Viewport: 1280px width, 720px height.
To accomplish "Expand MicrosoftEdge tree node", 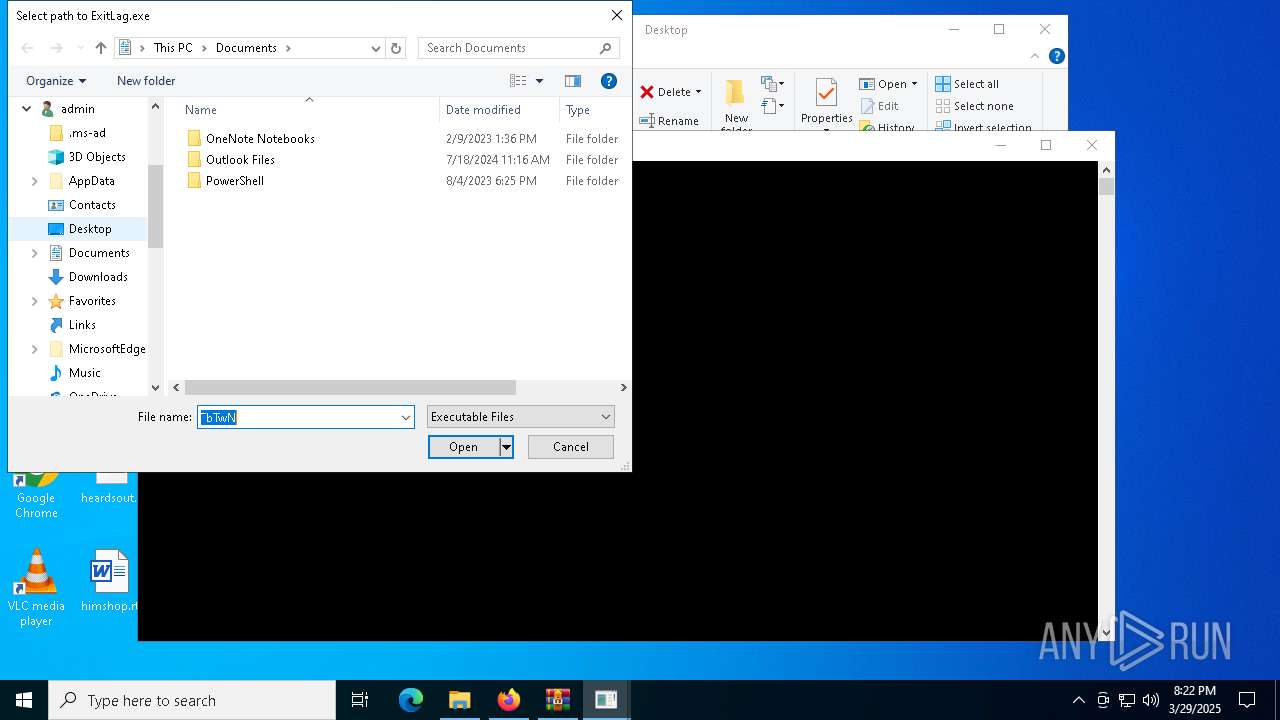I will (x=35, y=349).
